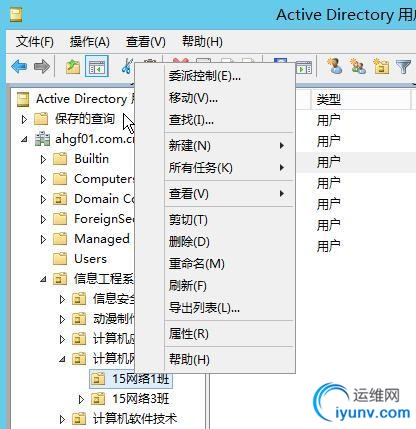
Task: Select the Active Directory root tree node
Action: (85, 99)
